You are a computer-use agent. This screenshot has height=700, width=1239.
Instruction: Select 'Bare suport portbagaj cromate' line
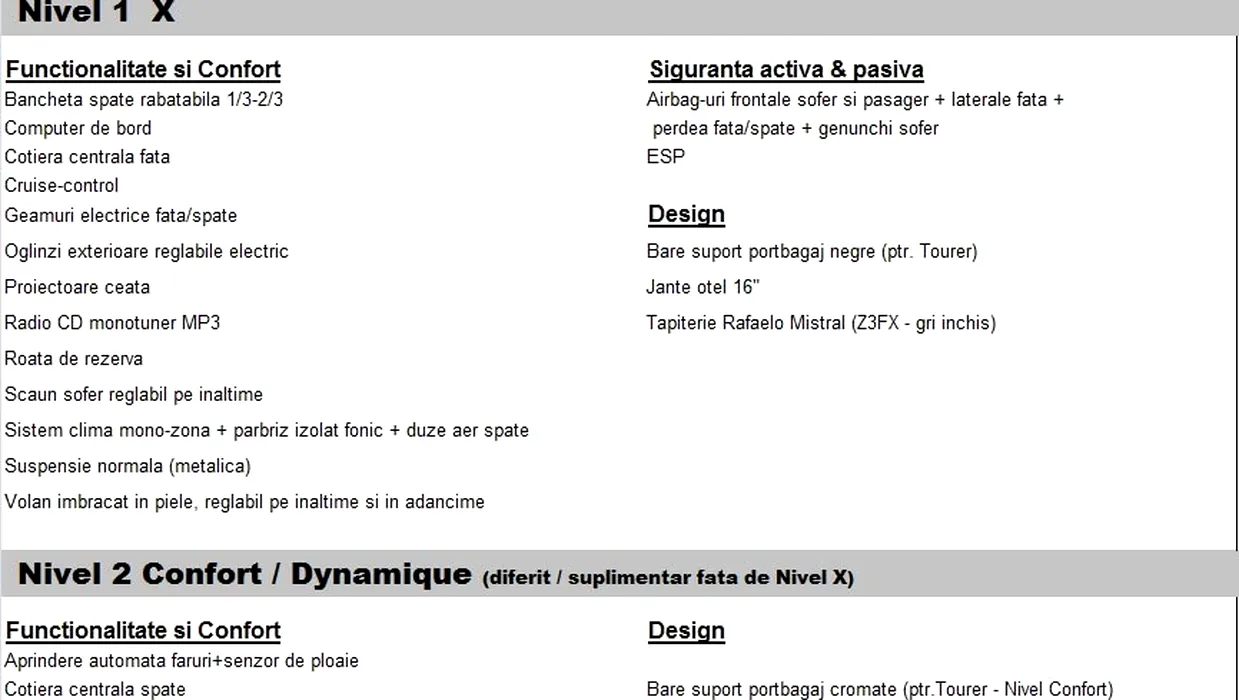(x=880, y=689)
